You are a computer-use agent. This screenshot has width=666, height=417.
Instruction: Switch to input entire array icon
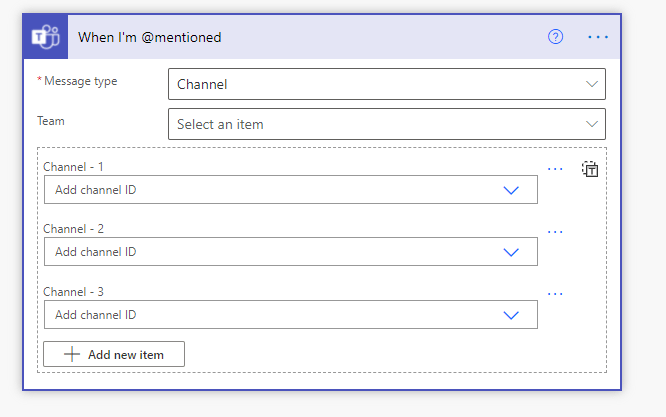click(591, 169)
